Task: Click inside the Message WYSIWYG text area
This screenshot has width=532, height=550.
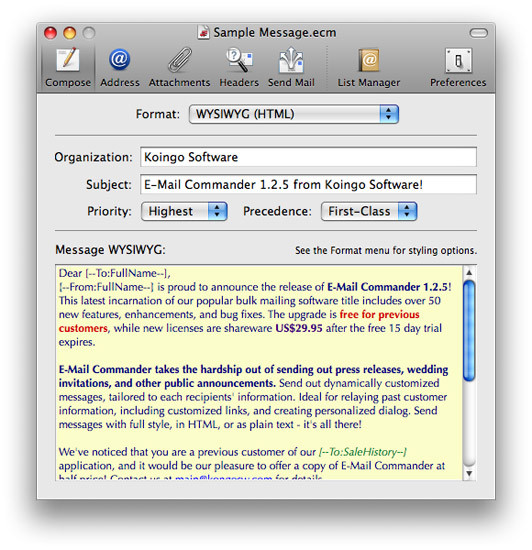Action: point(259,373)
